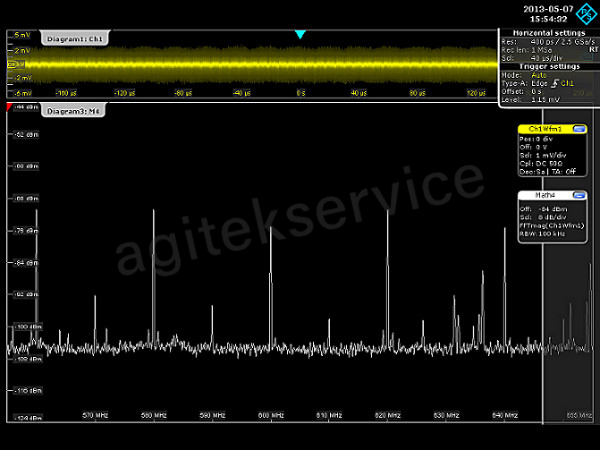
Task: Open the Horizontal settings header
Action: 548,32
